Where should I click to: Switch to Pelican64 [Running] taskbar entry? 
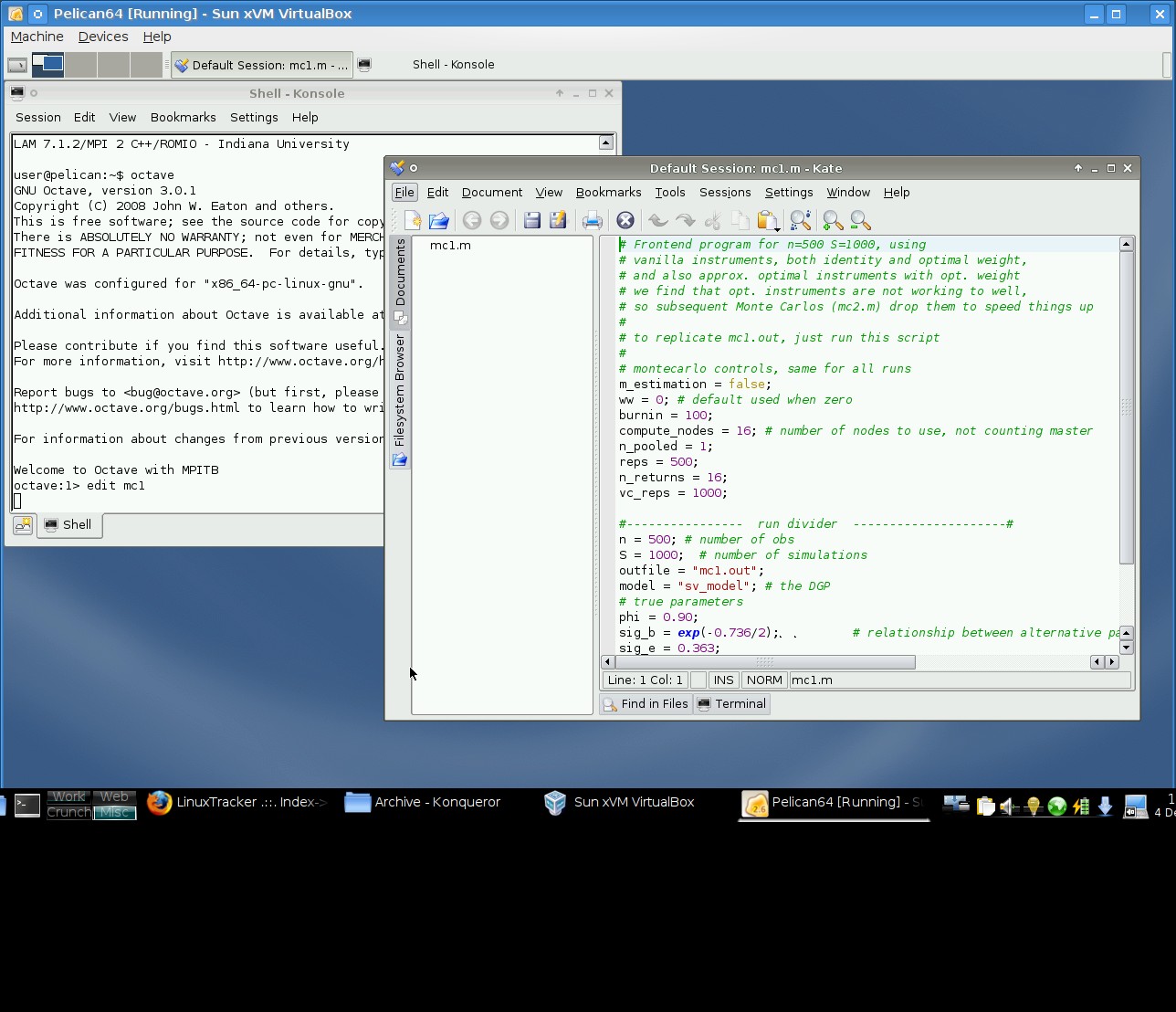835,804
